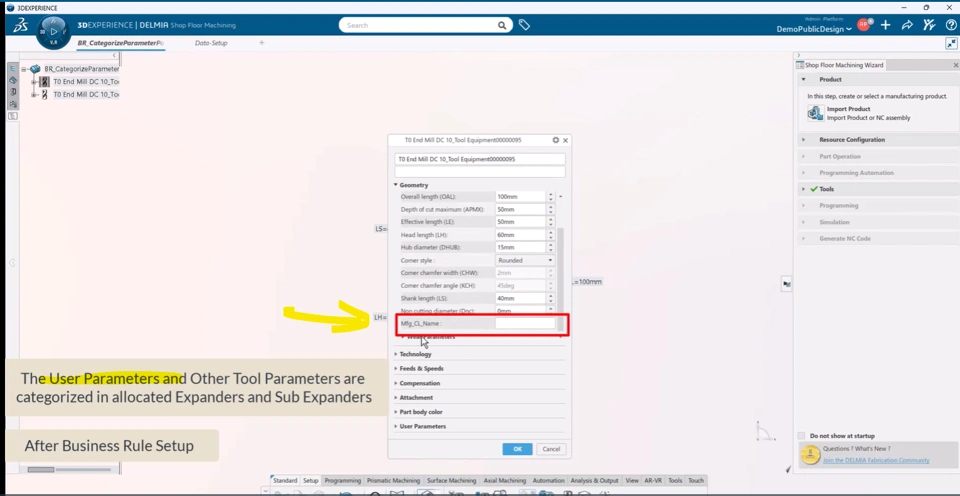The width and height of the screenshot is (960, 496).
Task: Switch to the Data-Setup tab
Action: 211,43
